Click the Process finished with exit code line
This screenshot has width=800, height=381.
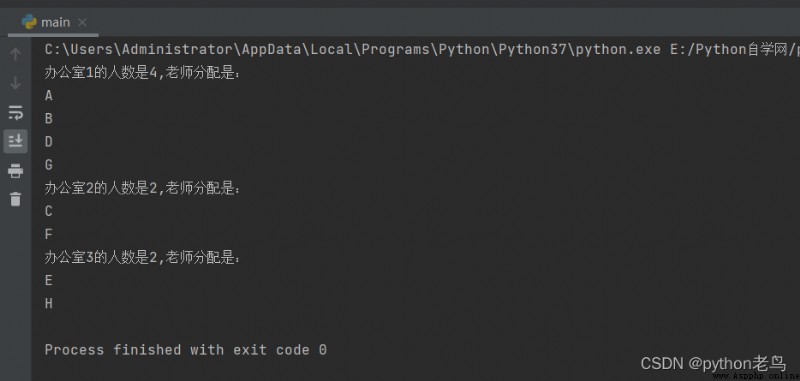tap(186, 350)
